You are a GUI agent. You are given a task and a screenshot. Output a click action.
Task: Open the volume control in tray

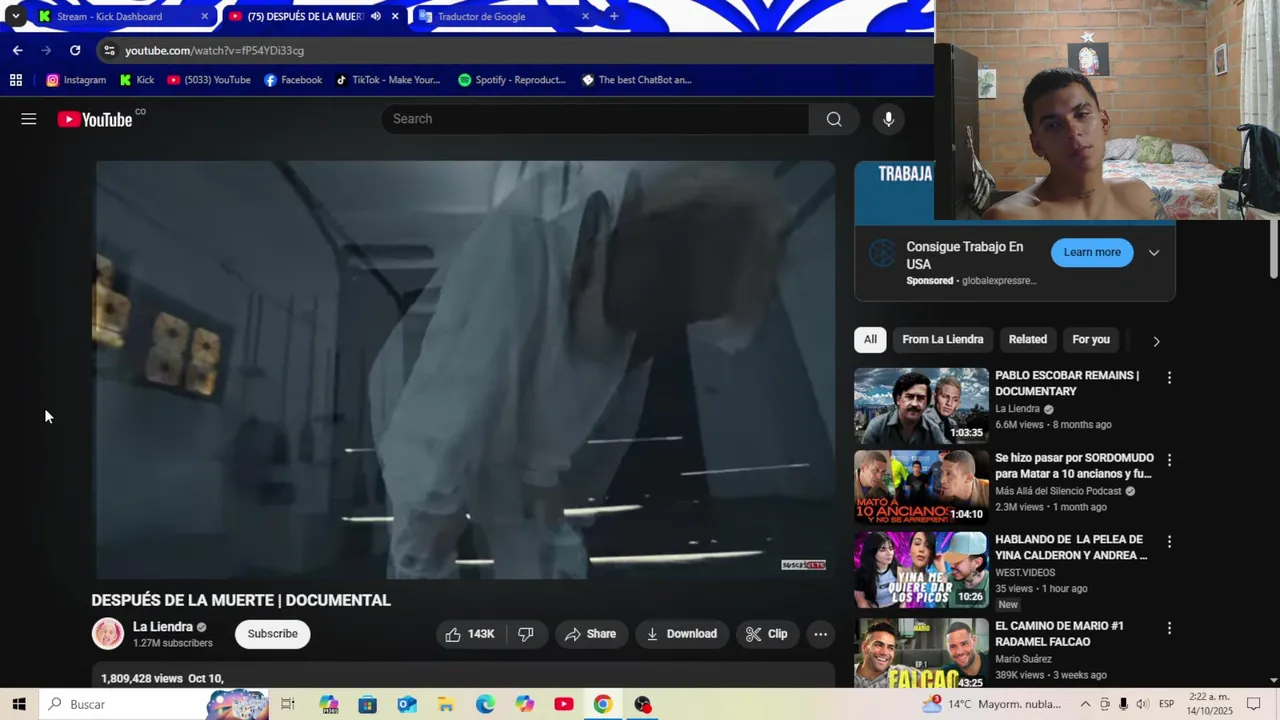(1142, 704)
